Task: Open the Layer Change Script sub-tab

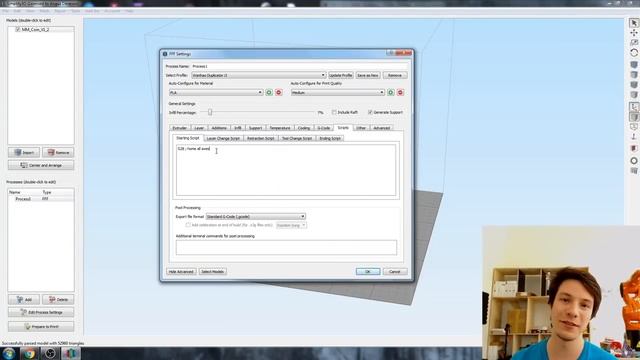Action: tap(223, 138)
